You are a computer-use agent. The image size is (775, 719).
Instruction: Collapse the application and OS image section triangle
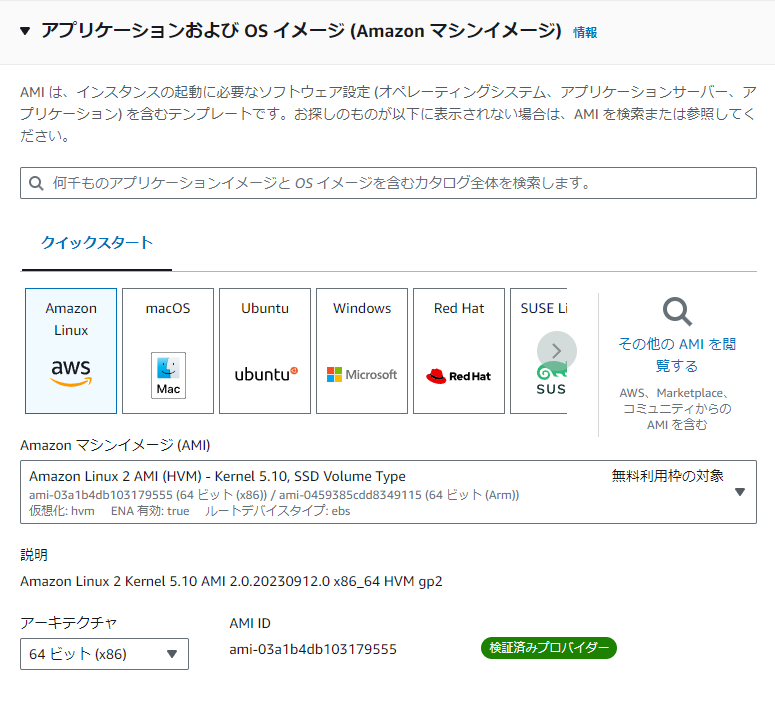click(25, 32)
